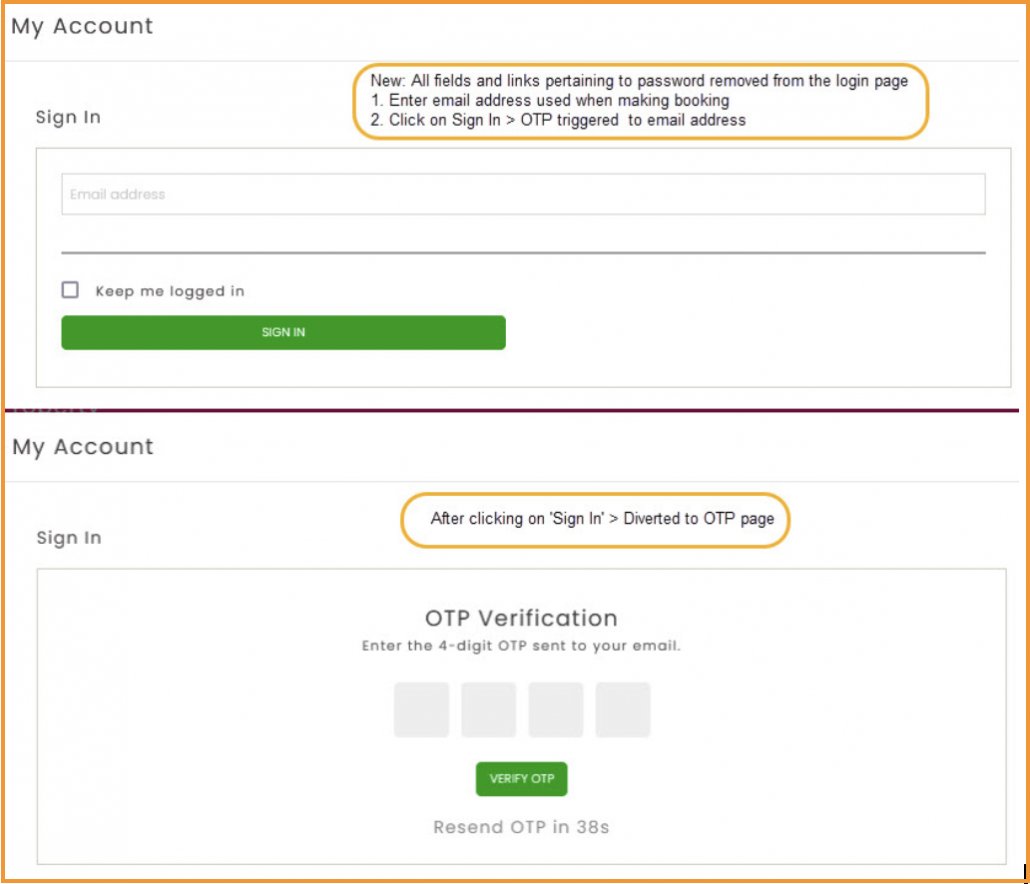Select the second OTP digit box
Viewport: 1030px width, 884px height.
tap(488, 710)
